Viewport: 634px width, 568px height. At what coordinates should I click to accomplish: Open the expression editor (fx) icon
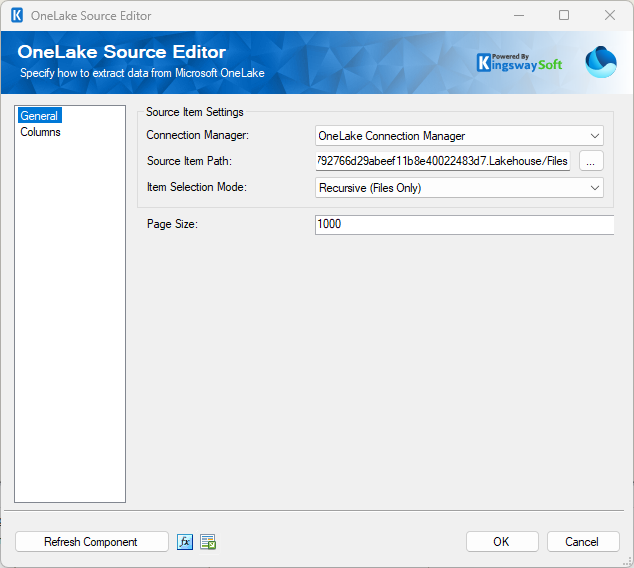pos(185,542)
